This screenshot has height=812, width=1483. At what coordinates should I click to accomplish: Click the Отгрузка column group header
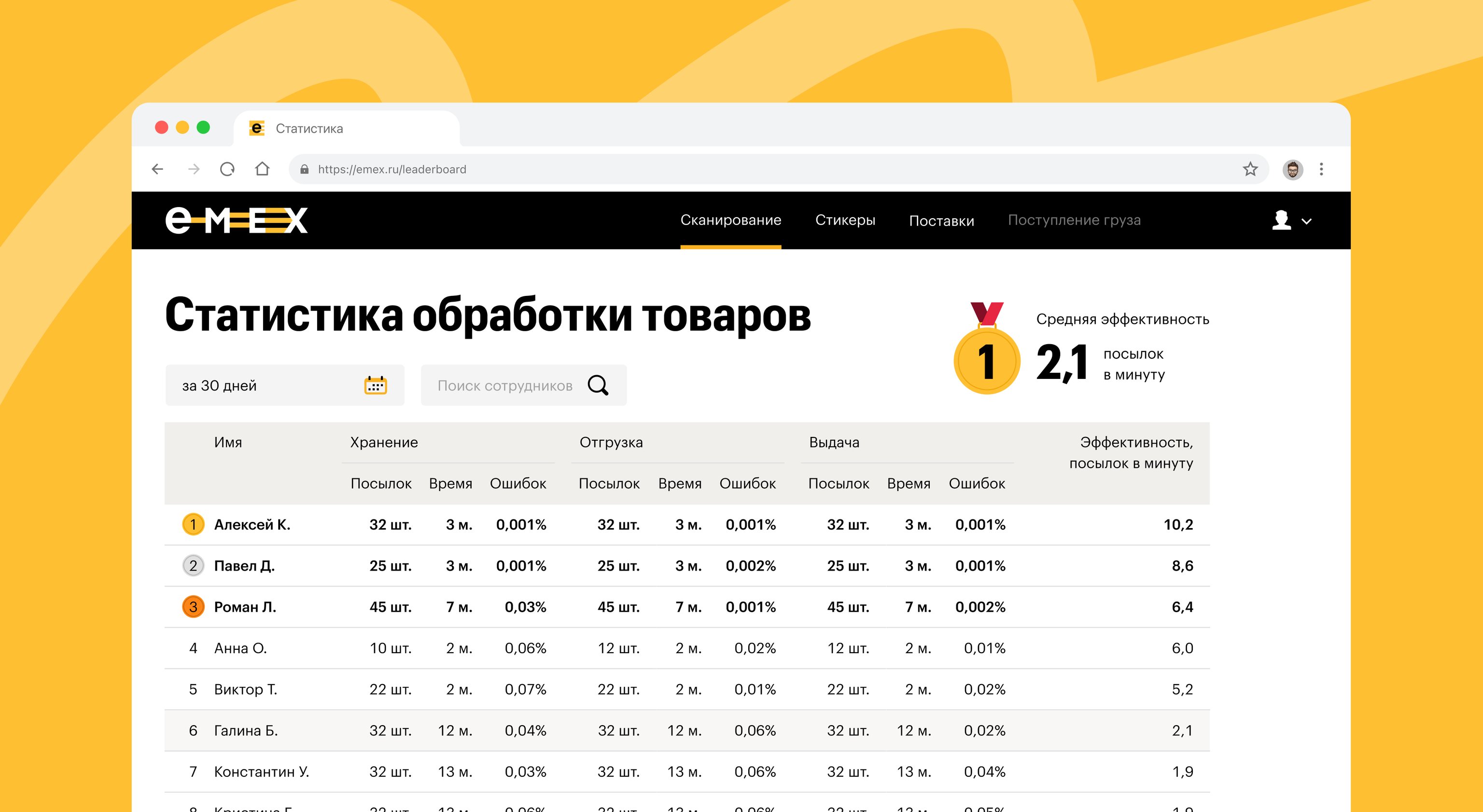611,442
